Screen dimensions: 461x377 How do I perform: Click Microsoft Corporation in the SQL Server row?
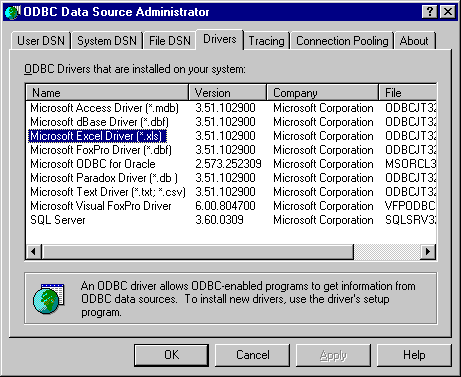(323, 220)
